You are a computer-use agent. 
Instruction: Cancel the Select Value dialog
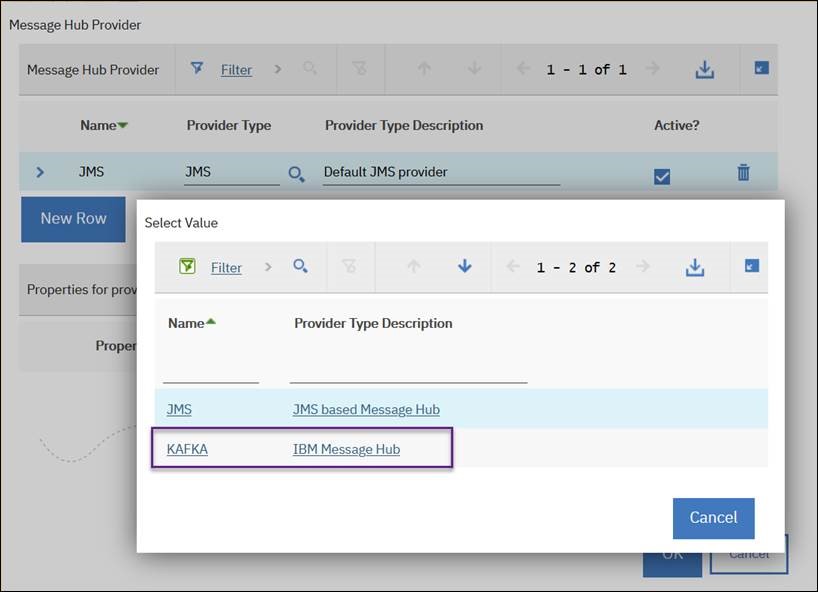click(x=713, y=518)
